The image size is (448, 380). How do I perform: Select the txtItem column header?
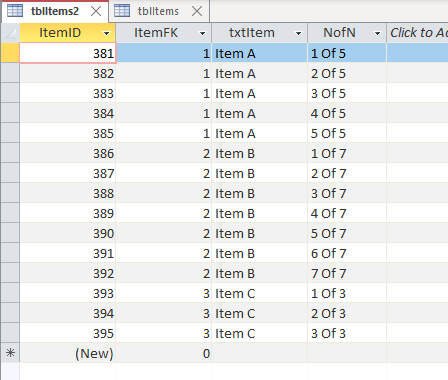click(260, 33)
